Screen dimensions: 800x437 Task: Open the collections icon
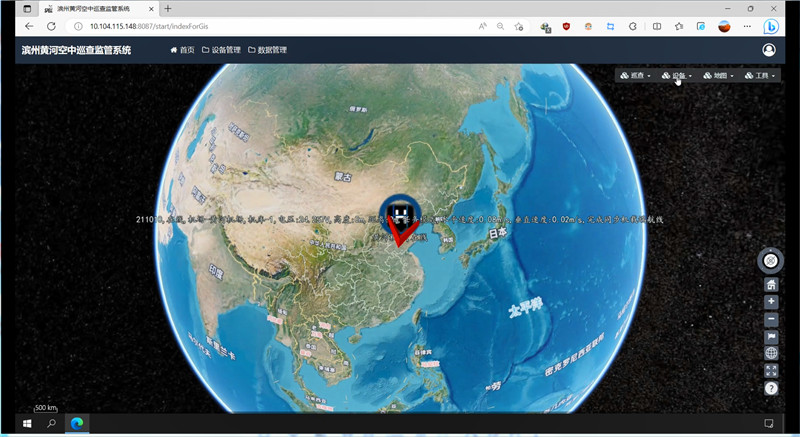701,26
